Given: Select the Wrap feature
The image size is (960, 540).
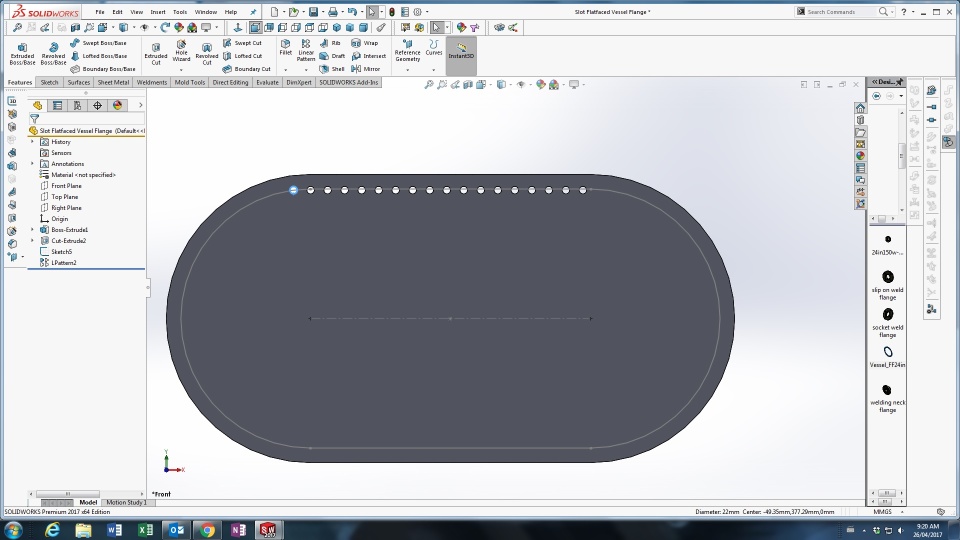Looking at the screenshot, I should pyautogui.click(x=364, y=43).
